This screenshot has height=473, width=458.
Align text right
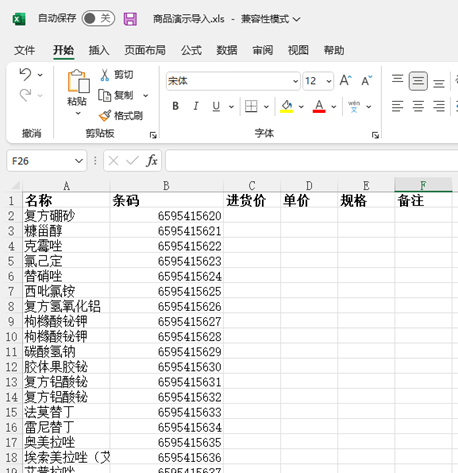click(439, 106)
